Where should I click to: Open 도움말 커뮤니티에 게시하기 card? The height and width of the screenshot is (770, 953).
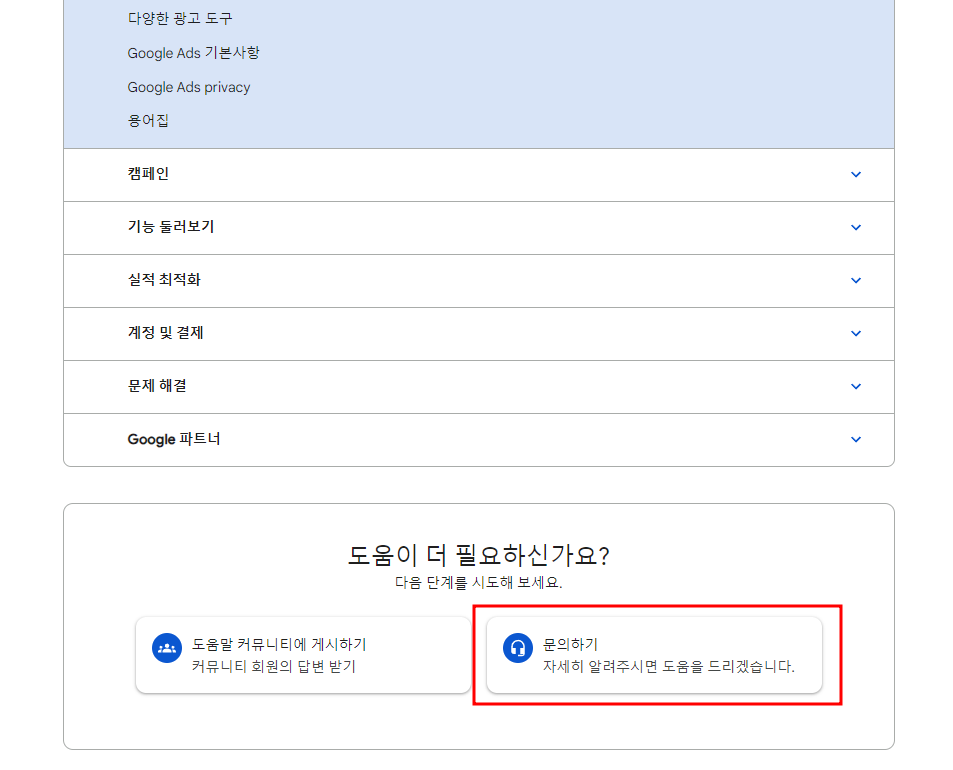[x=303, y=655]
